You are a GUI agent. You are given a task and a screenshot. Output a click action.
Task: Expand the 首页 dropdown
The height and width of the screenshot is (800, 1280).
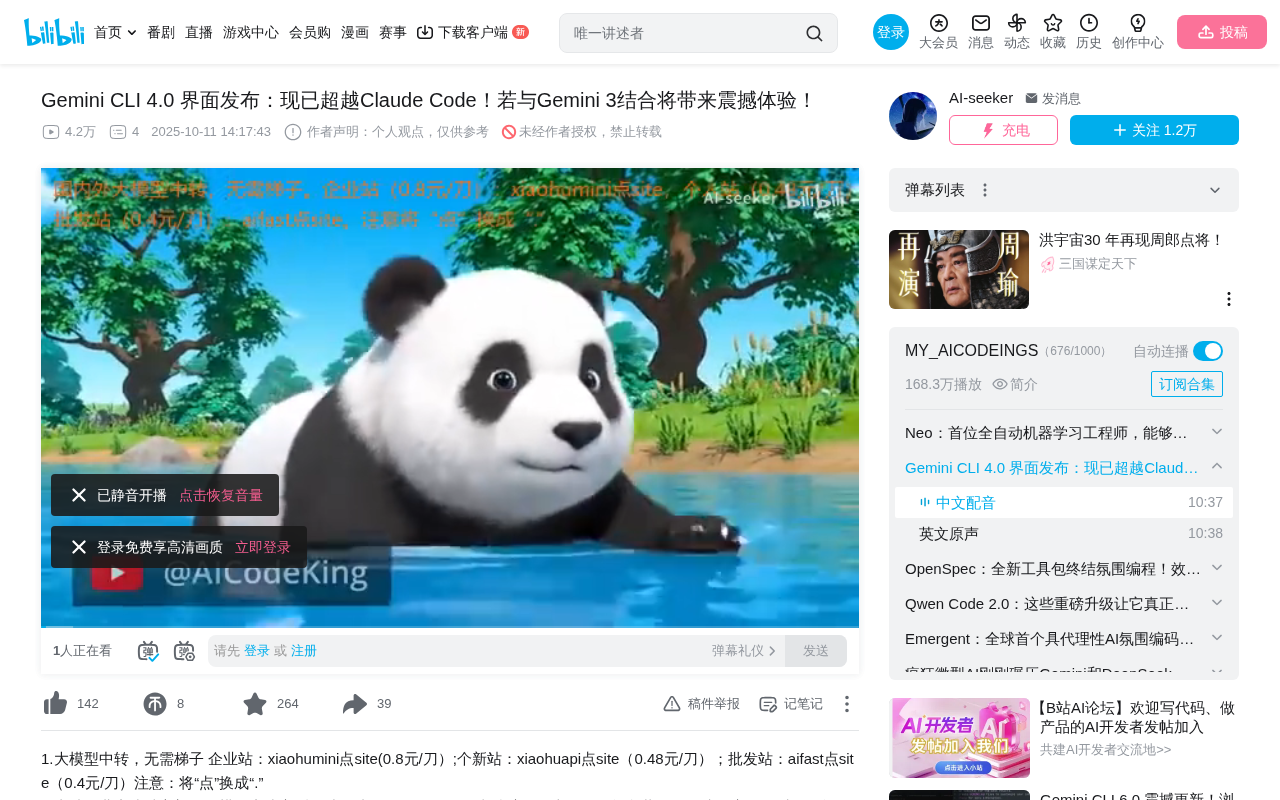[132, 33]
